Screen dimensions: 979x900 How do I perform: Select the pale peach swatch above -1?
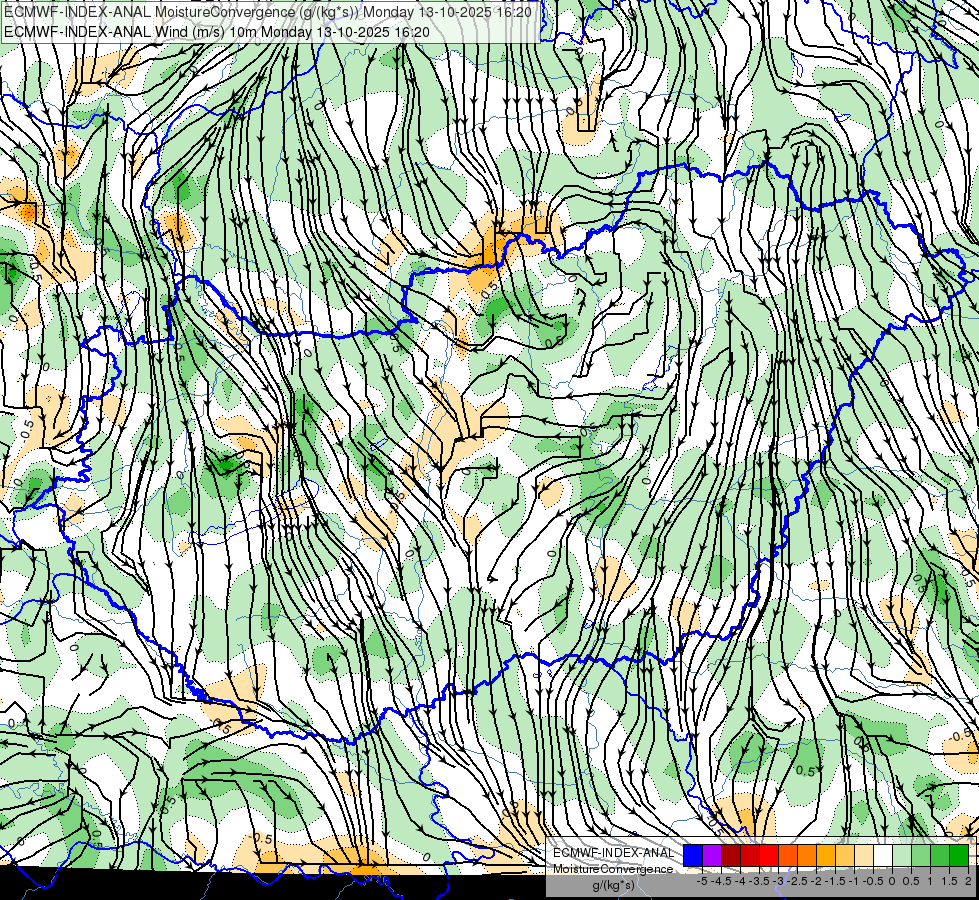point(864,855)
